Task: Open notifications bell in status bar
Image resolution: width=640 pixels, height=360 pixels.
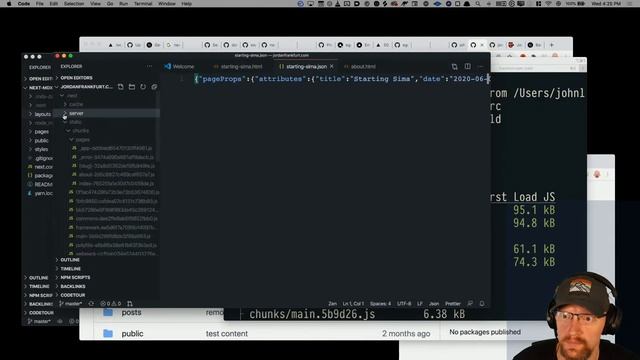Action: click(x=482, y=303)
